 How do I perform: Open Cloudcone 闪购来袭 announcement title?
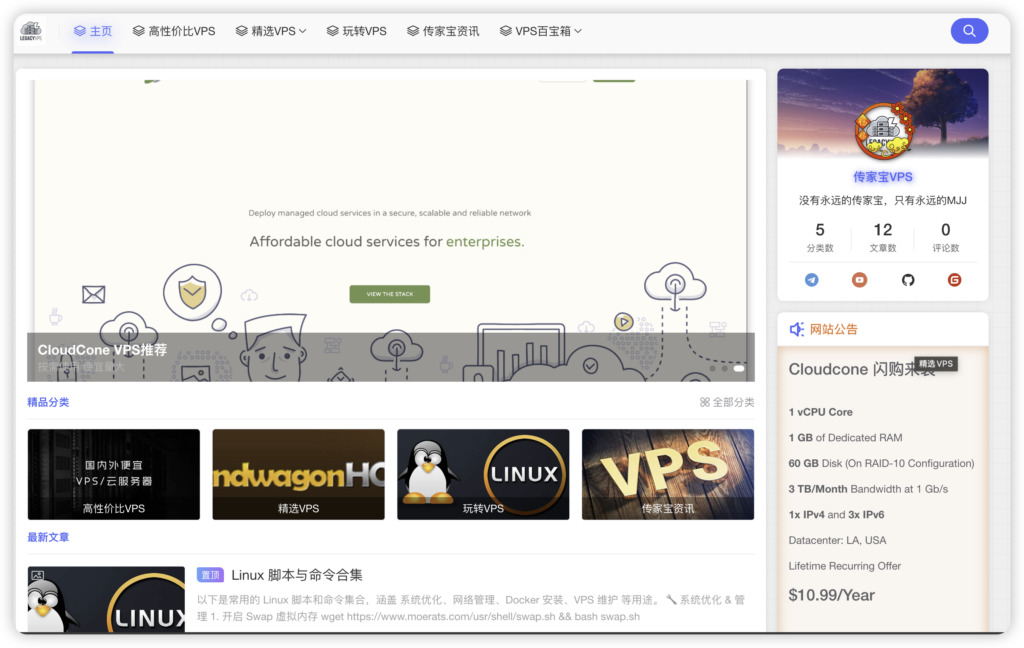point(861,369)
